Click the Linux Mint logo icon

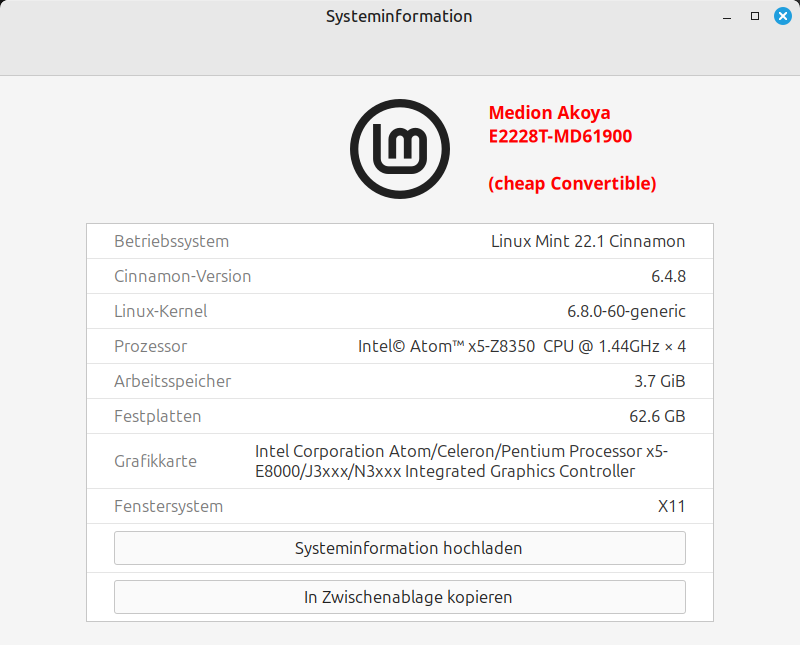pyautogui.click(x=399, y=149)
